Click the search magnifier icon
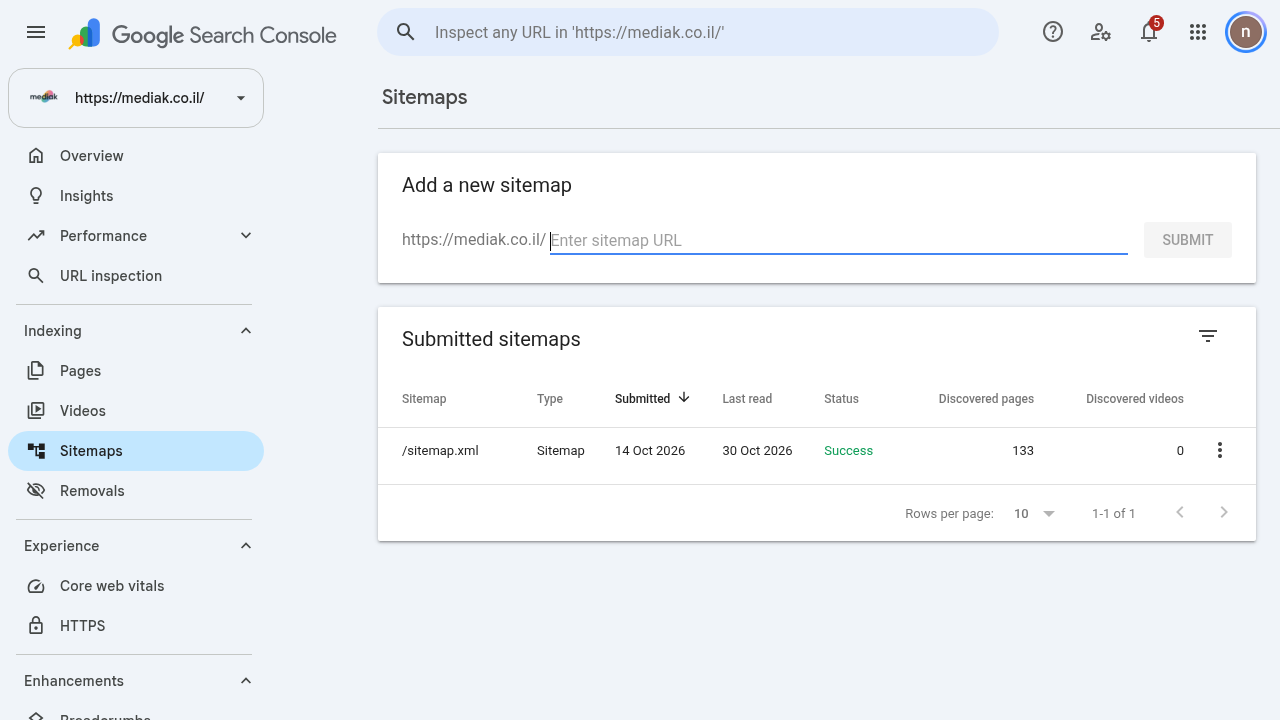 coord(405,32)
